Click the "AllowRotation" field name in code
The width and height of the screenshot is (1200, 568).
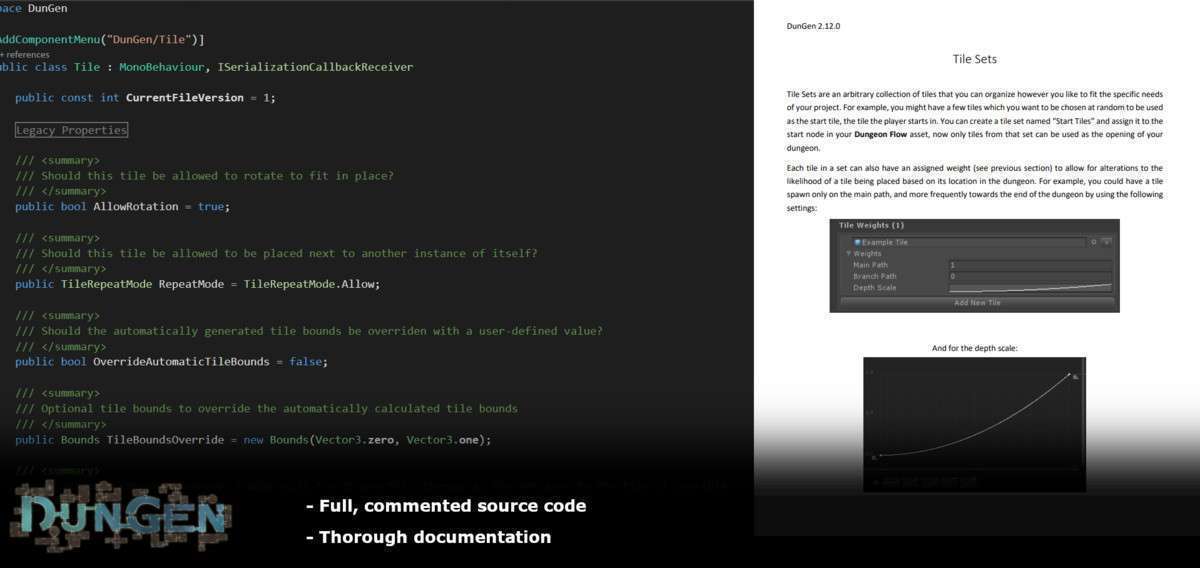point(135,206)
